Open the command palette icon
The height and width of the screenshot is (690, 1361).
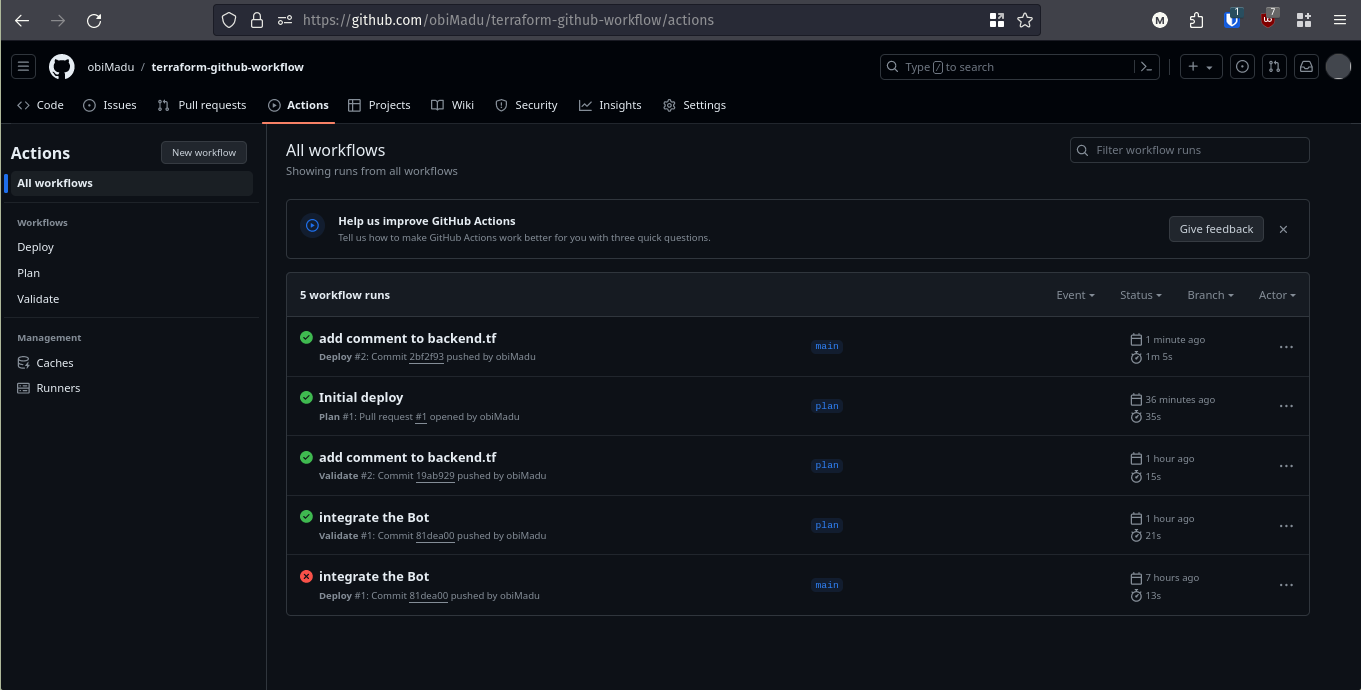pos(1146,67)
